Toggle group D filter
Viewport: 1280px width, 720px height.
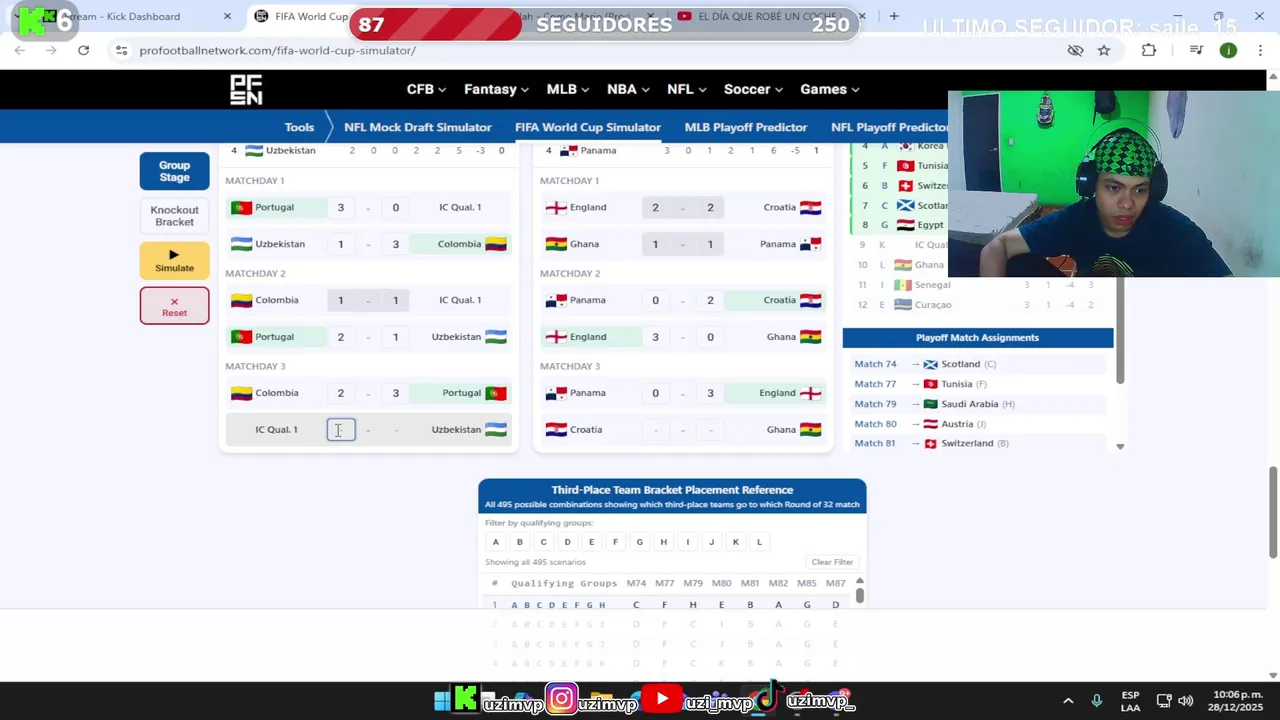click(x=567, y=542)
